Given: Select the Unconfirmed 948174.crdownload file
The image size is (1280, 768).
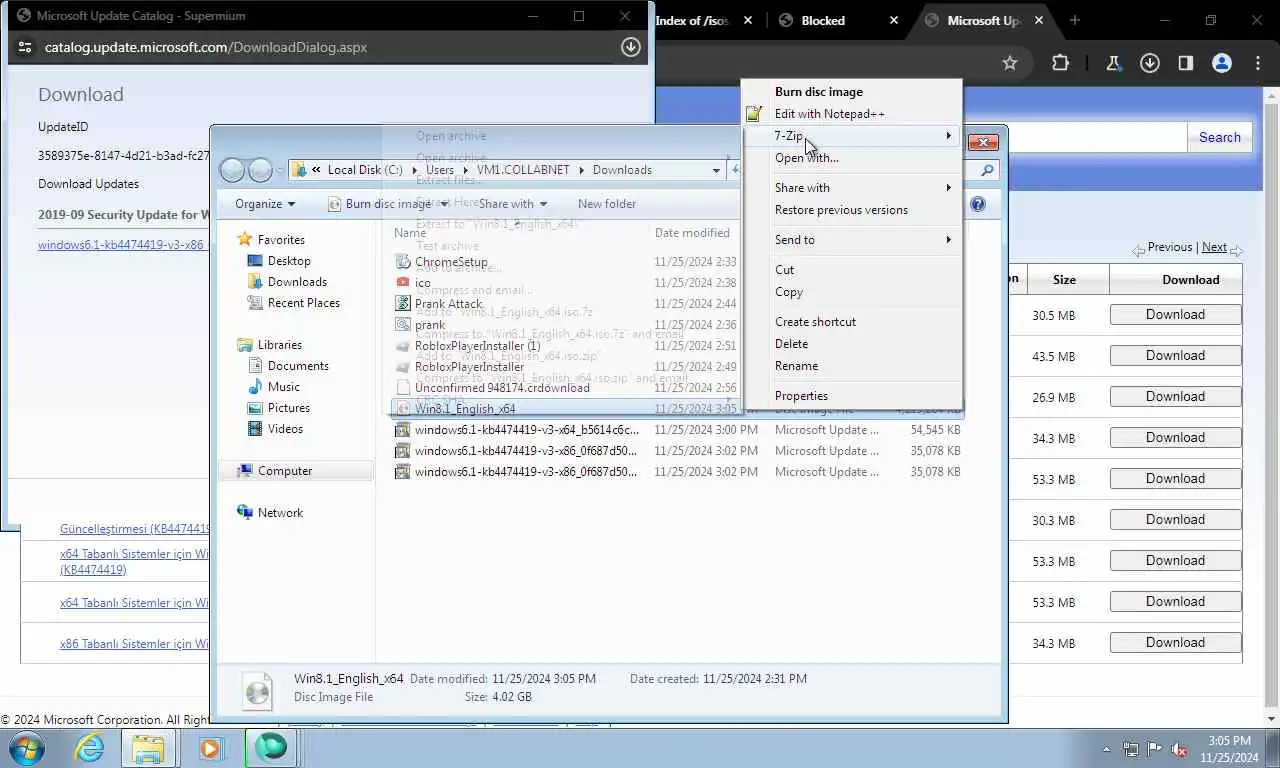Looking at the screenshot, I should click(x=502, y=388).
